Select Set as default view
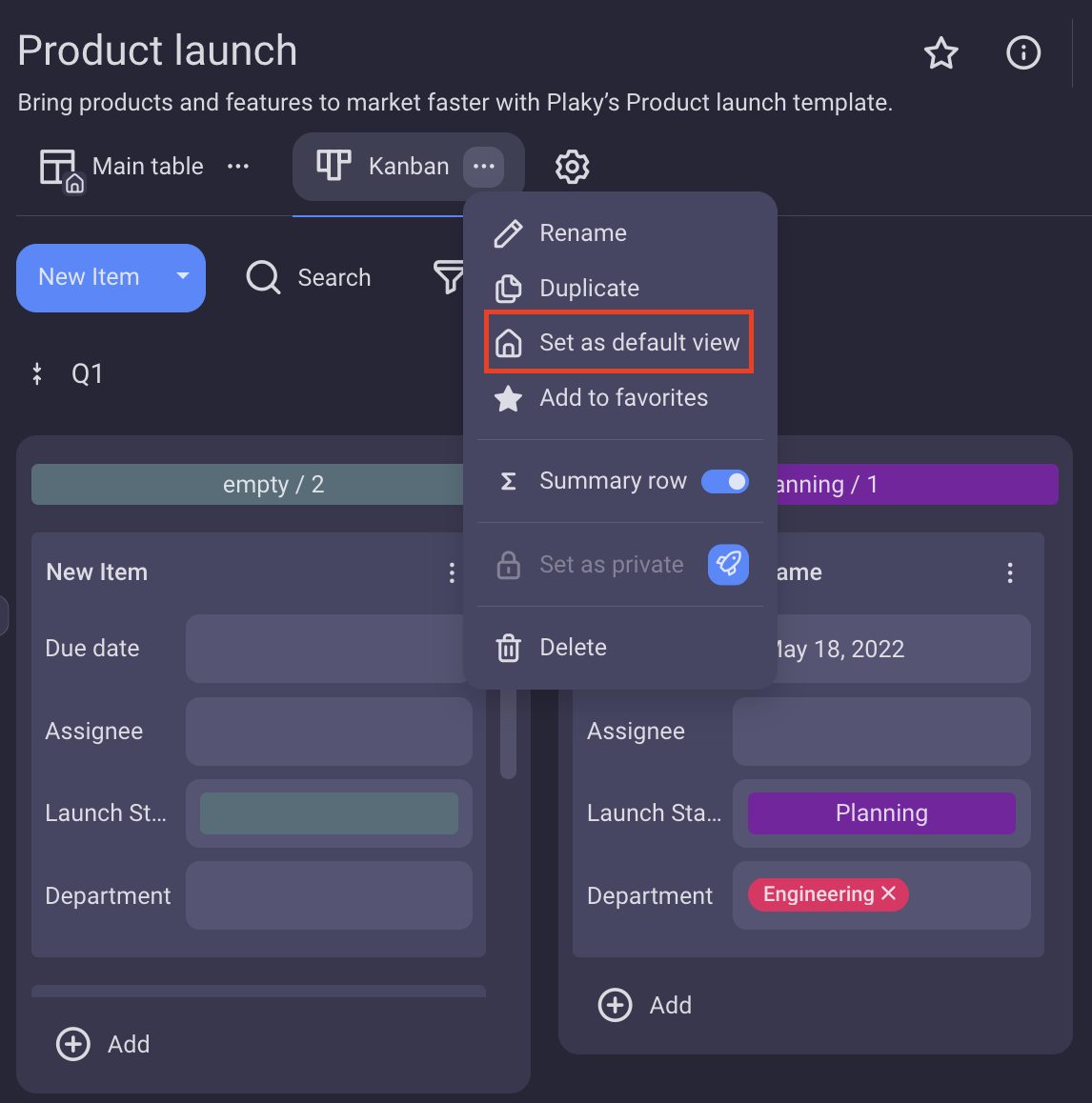This screenshot has height=1103, width=1092. [x=619, y=342]
